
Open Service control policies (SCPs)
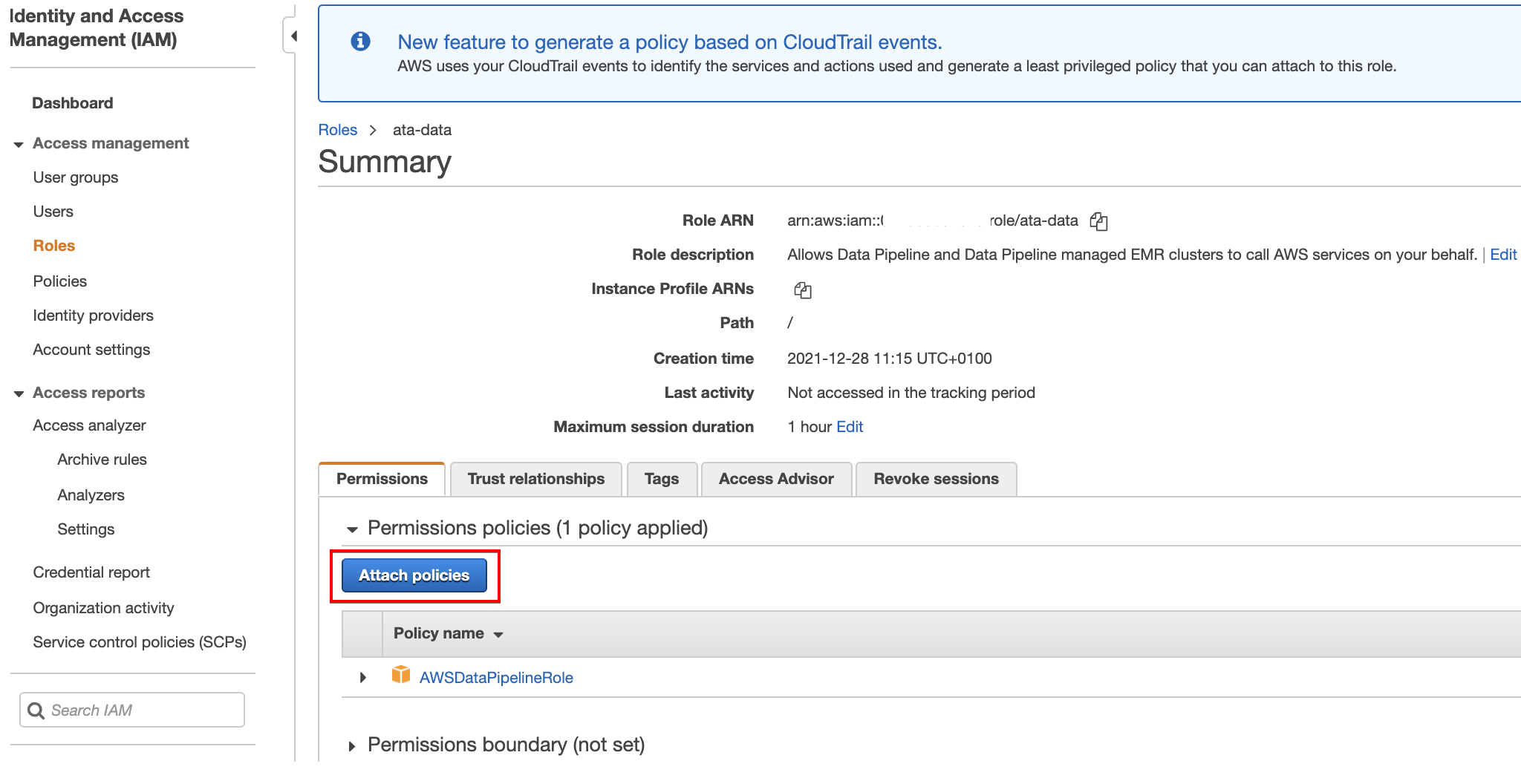coord(140,642)
